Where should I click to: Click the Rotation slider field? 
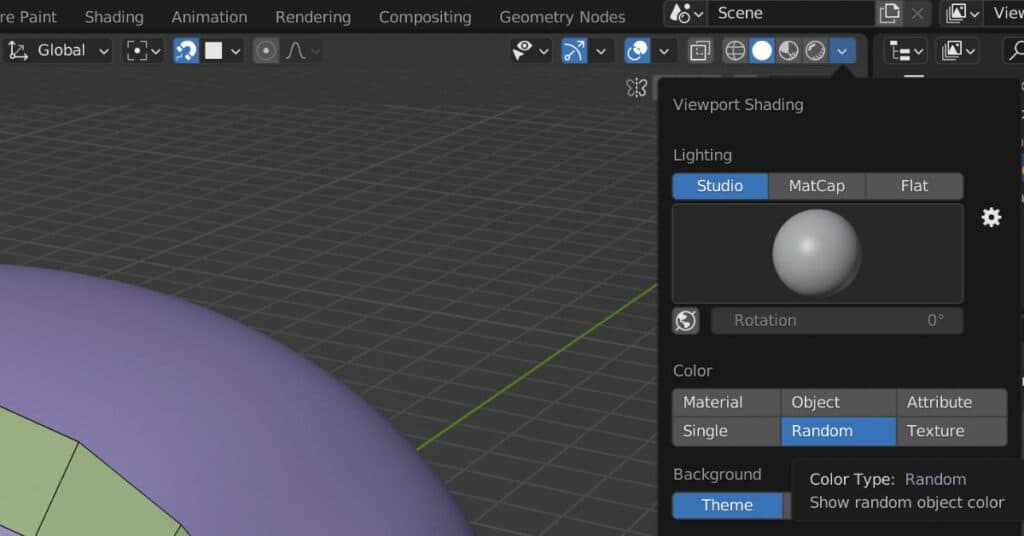click(837, 321)
